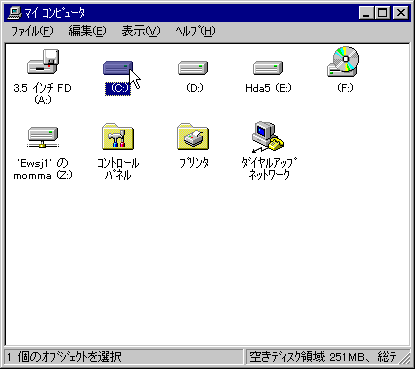
Task: Select the ダイヤルアップネットワーク icon
Action: [268, 137]
